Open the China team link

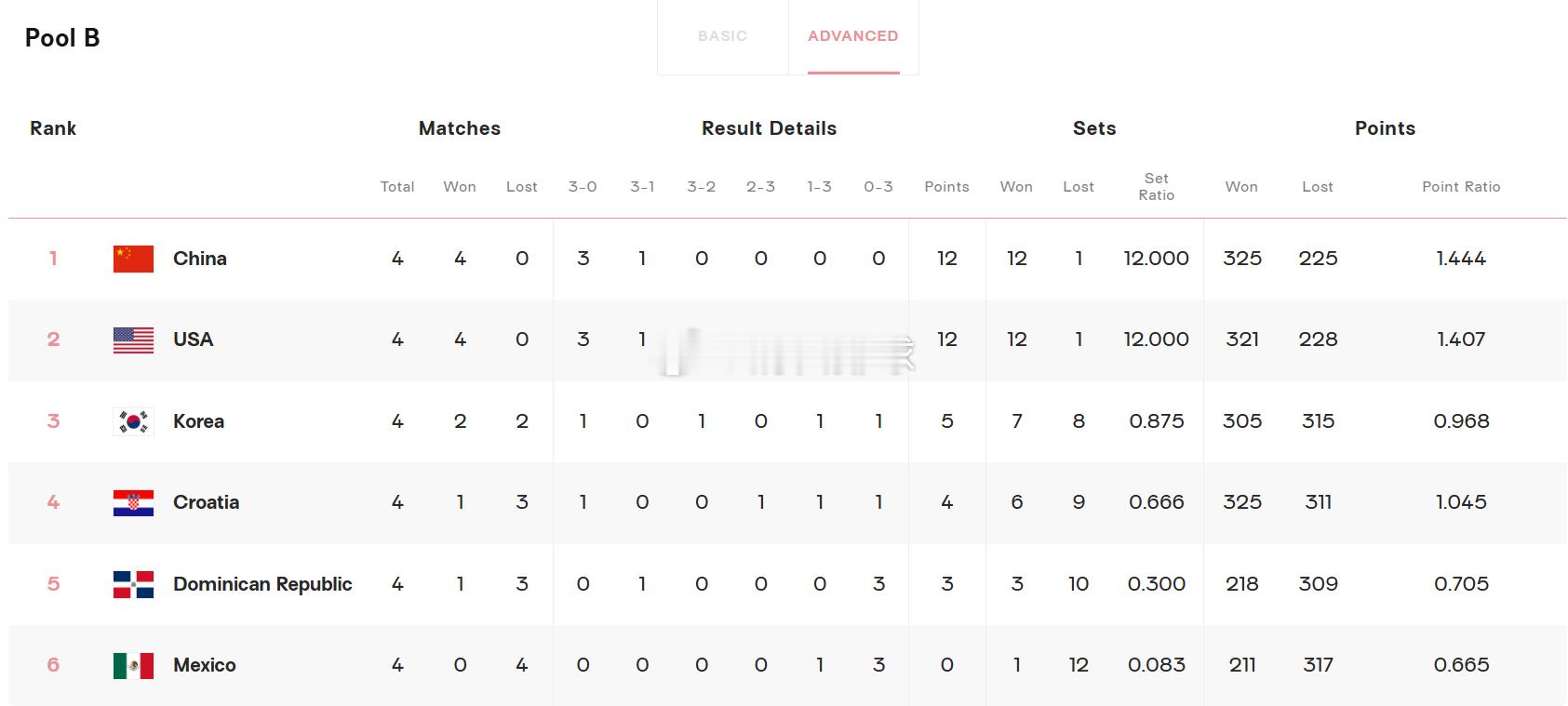pos(200,259)
